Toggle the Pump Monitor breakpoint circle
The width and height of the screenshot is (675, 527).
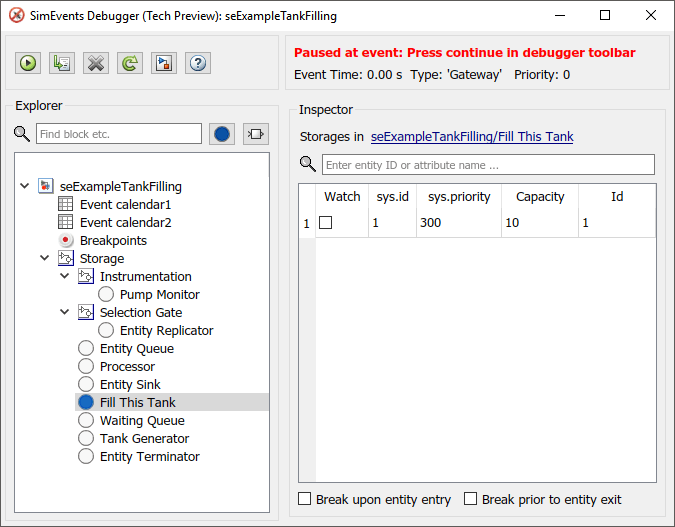106,294
